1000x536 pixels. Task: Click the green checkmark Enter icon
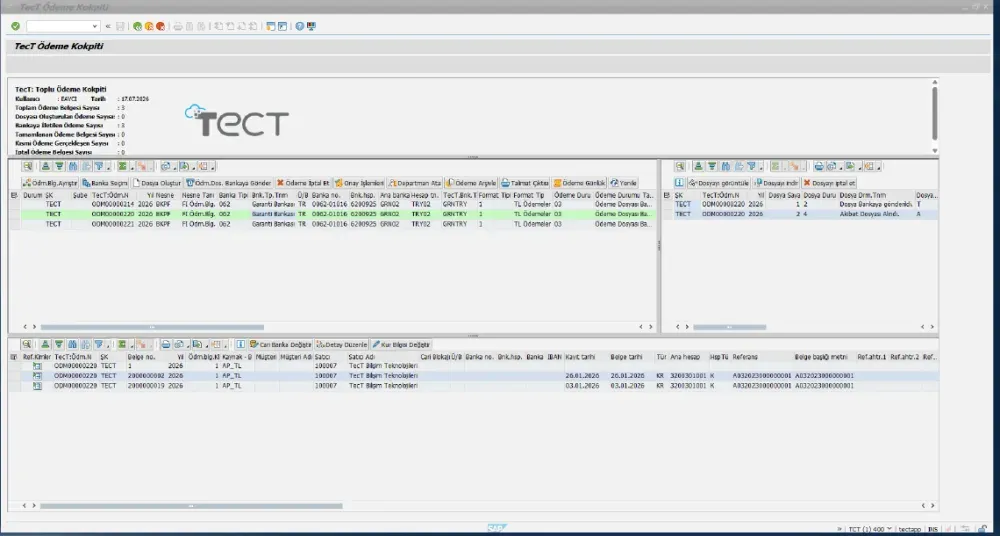click(15, 26)
